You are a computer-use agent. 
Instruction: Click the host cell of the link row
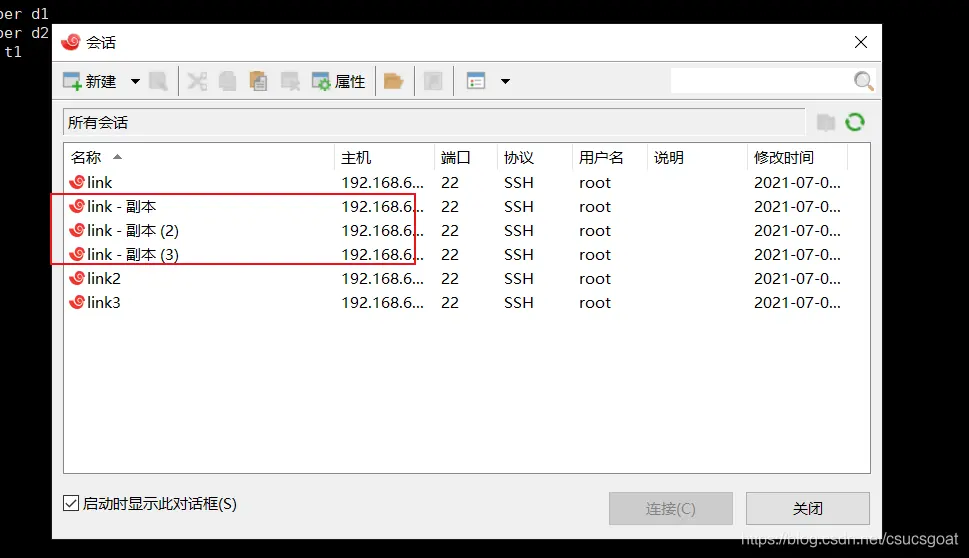pos(383,183)
